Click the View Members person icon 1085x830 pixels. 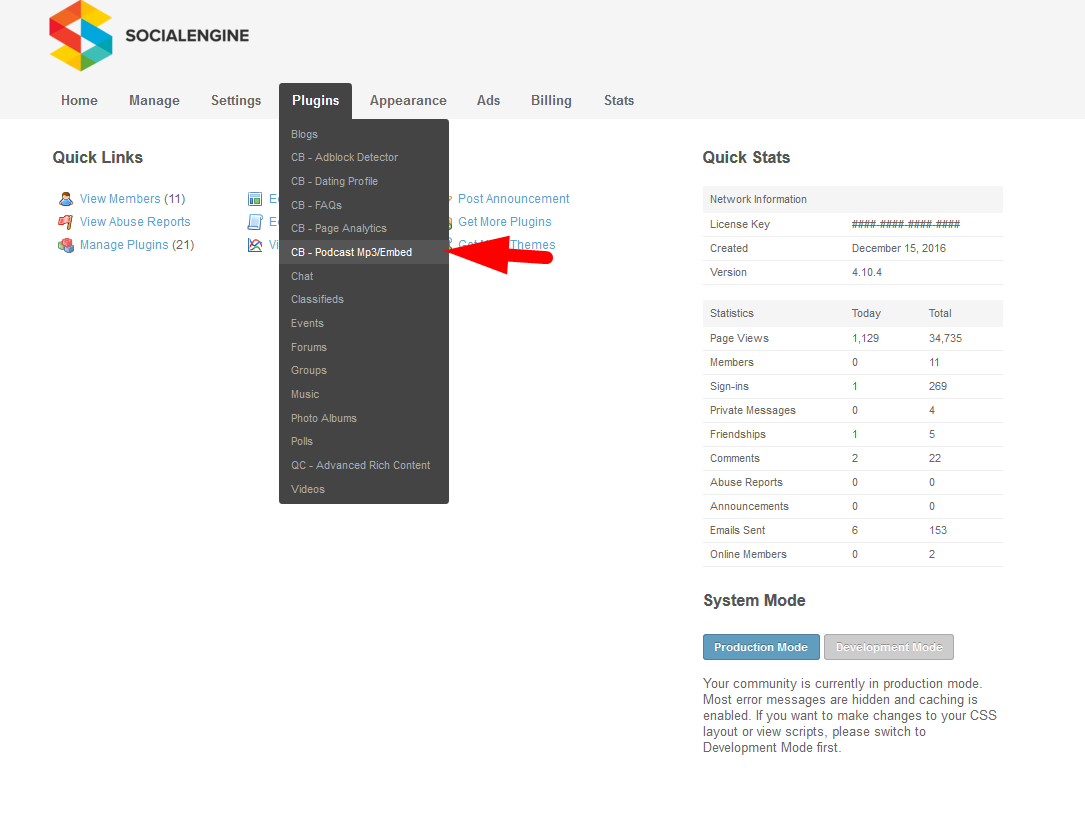66,199
